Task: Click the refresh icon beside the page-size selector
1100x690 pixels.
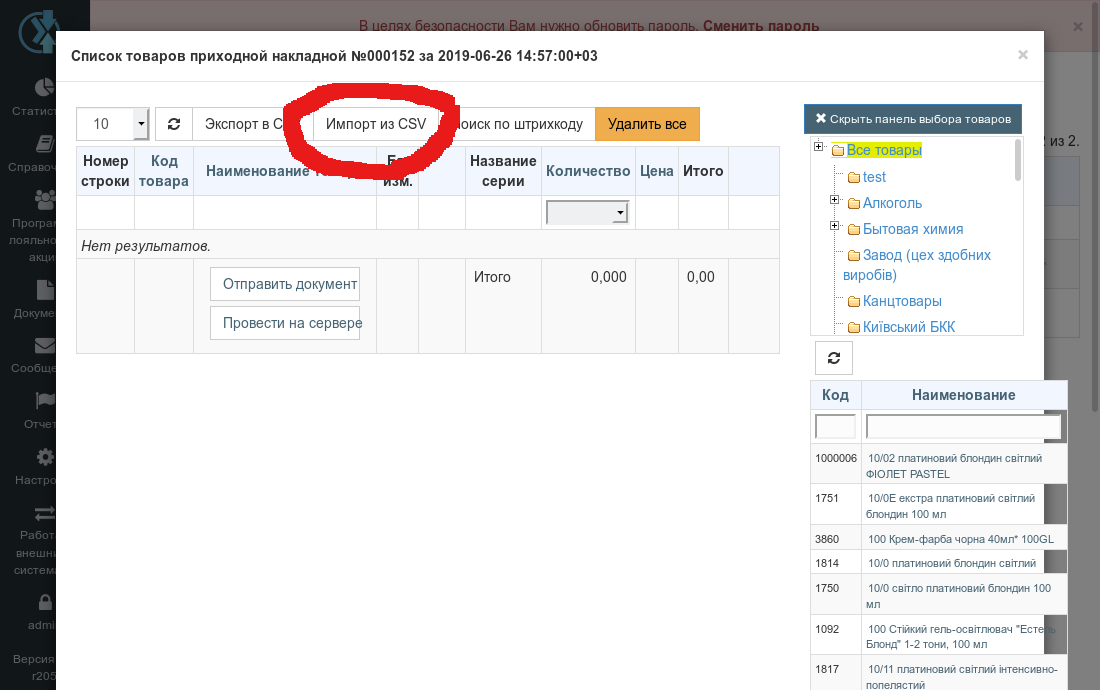Action: click(174, 124)
